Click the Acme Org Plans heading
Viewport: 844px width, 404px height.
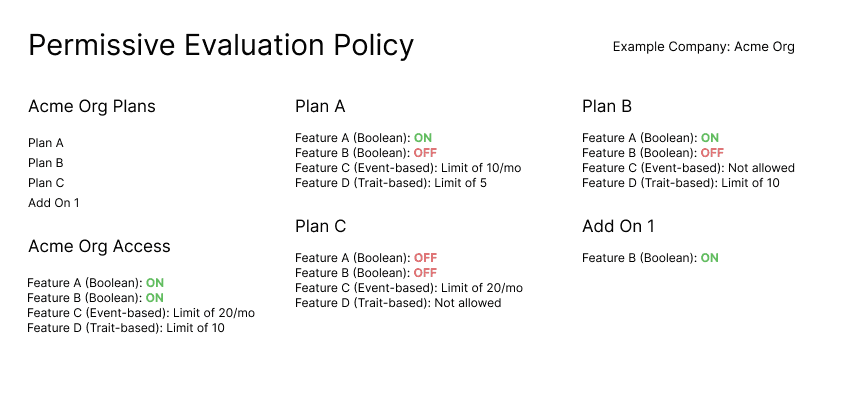coord(91,107)
